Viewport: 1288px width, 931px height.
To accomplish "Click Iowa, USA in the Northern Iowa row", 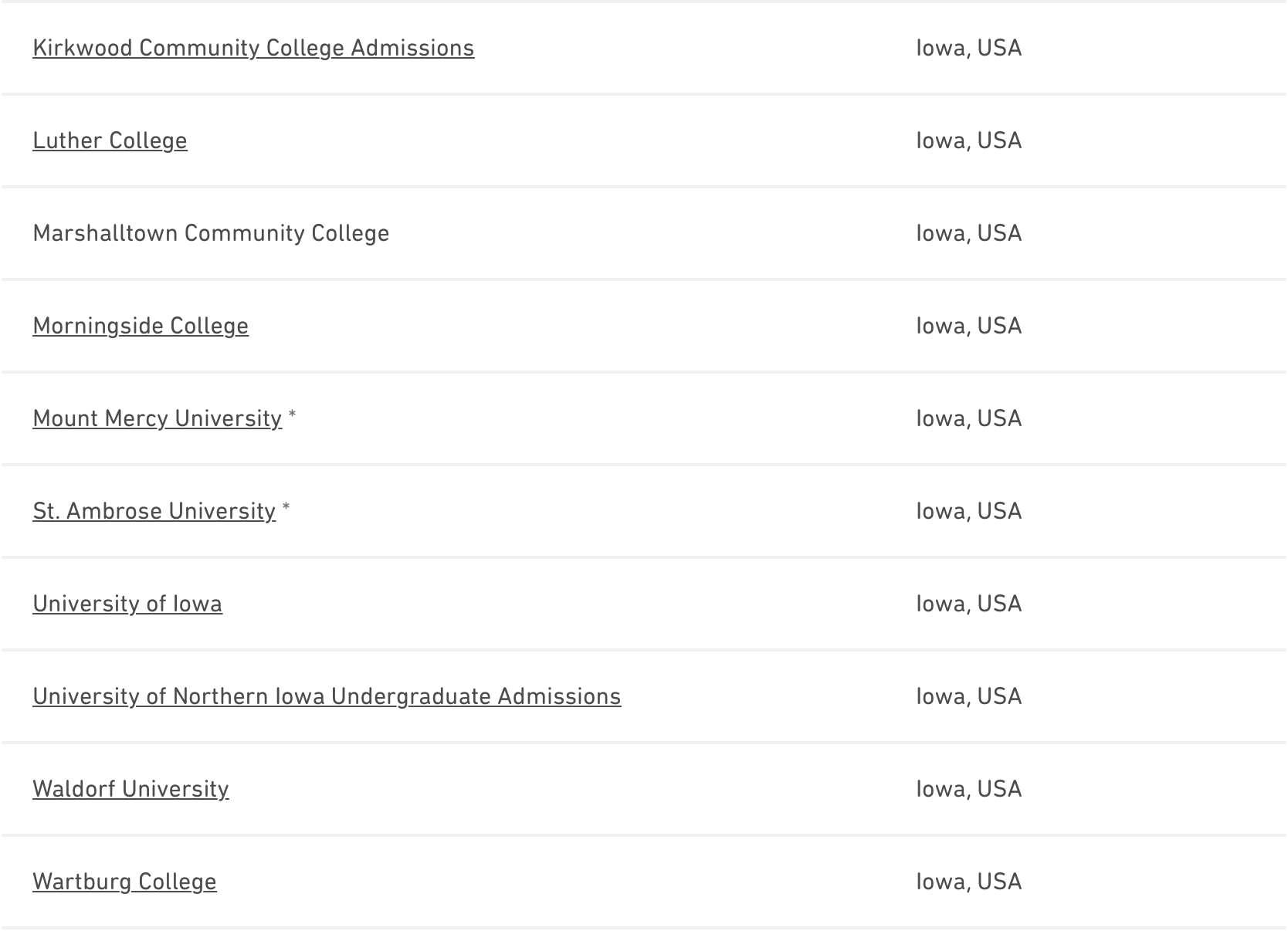I will point(968,696).
